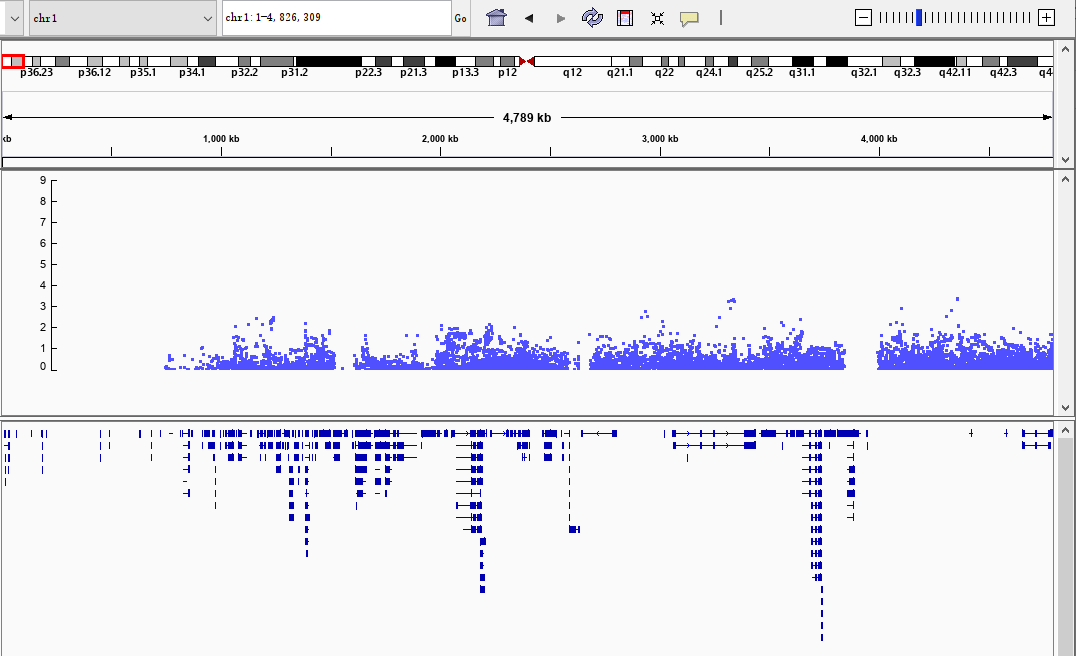Click the p31.2 cytoband label

(x=294, y=73)
